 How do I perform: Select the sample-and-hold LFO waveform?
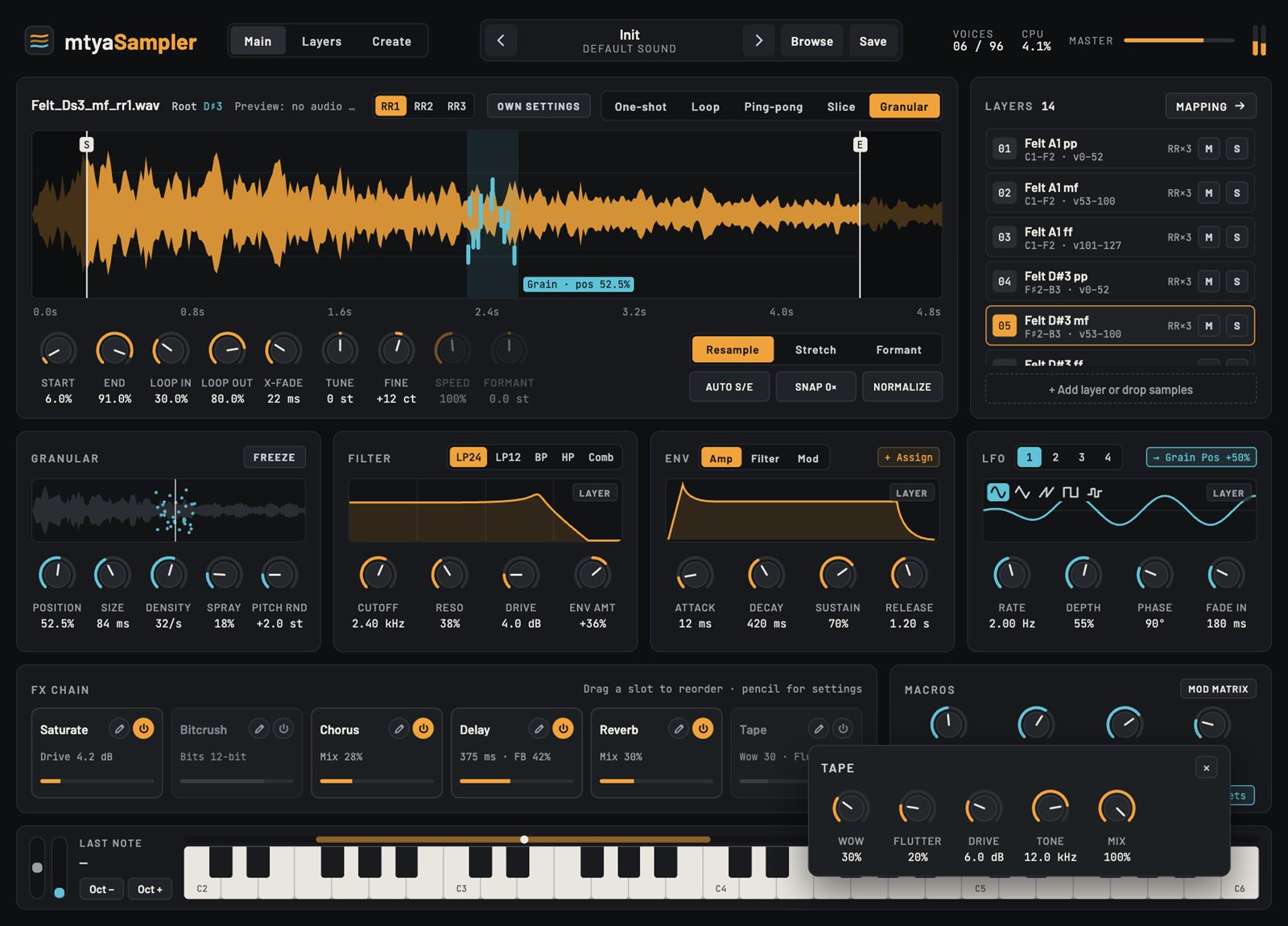[x=1095, y=492]
